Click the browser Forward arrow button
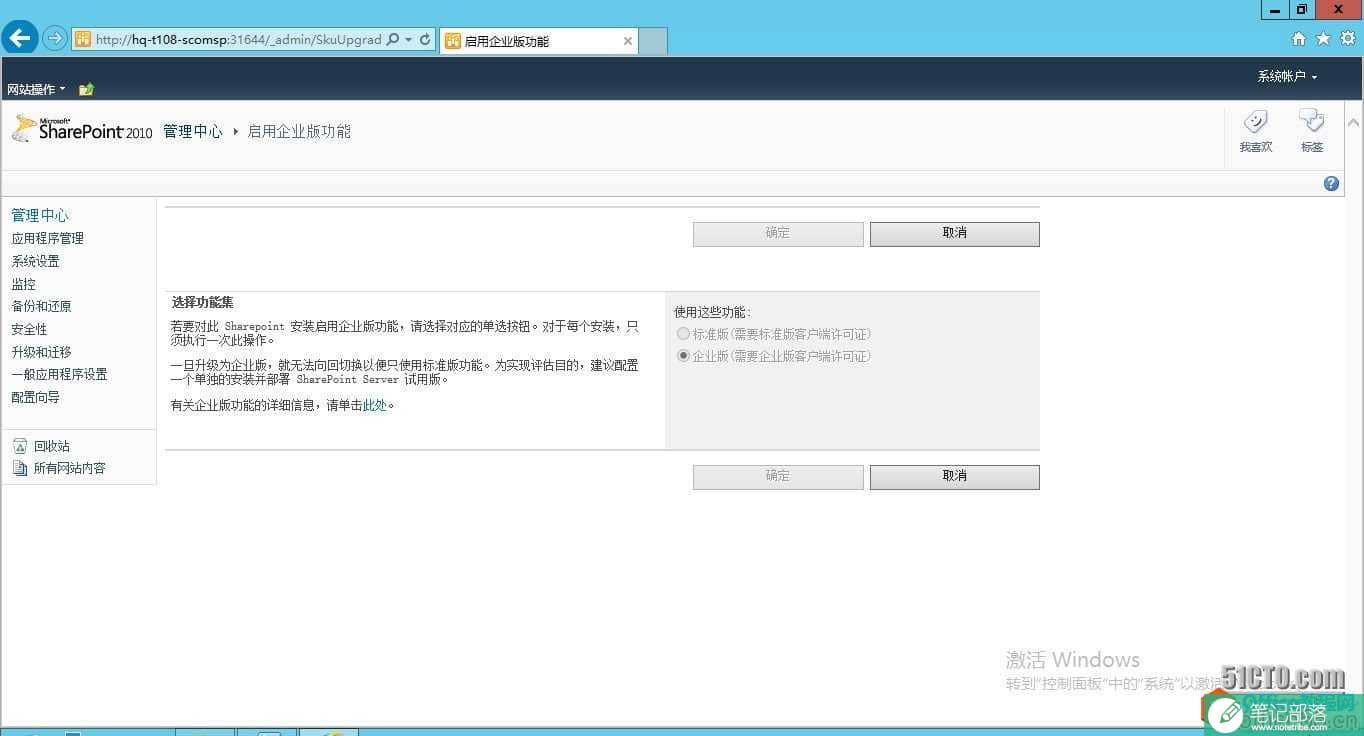 (x=54, y=39)
